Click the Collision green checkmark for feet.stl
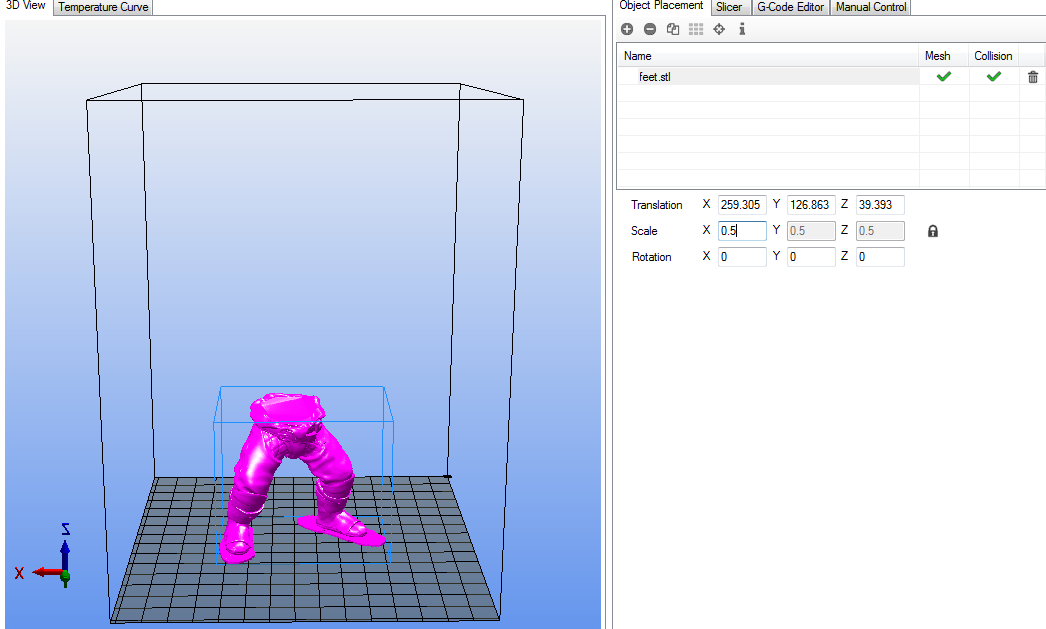The image size is (1046, 629). (x=993, y=77)
